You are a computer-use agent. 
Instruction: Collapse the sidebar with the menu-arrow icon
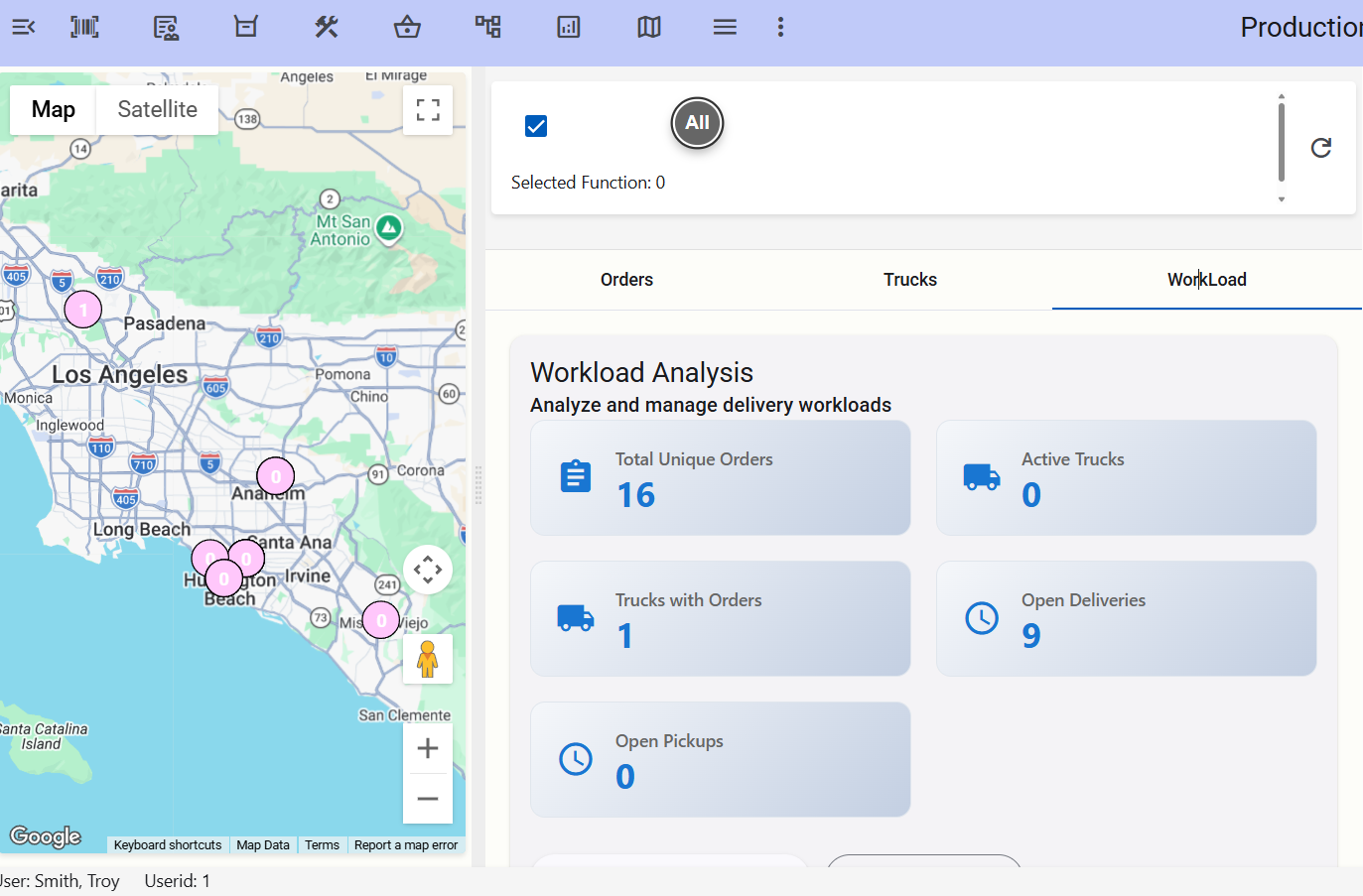(24, 27)
